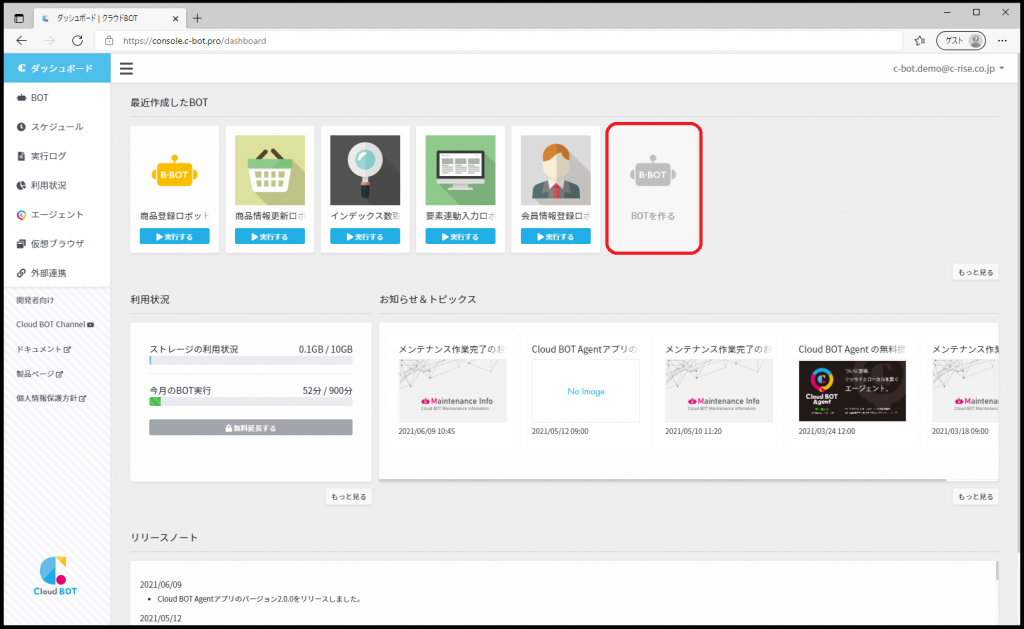Expand the c-bot.demo account dropdown
1024x629 pixels.
coord(948,69)
